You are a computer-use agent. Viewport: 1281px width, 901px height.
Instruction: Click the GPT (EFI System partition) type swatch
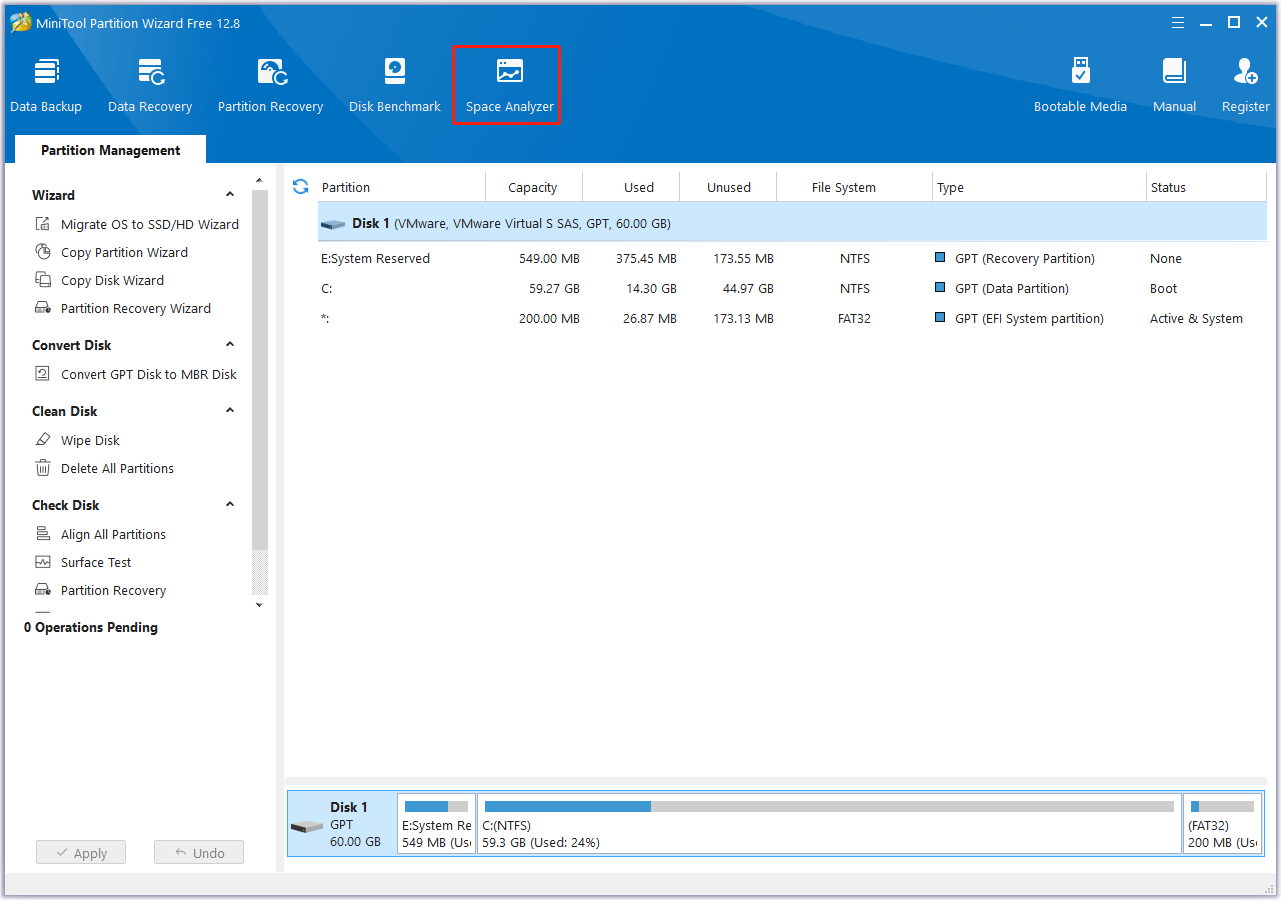click(x=940, y=317)
